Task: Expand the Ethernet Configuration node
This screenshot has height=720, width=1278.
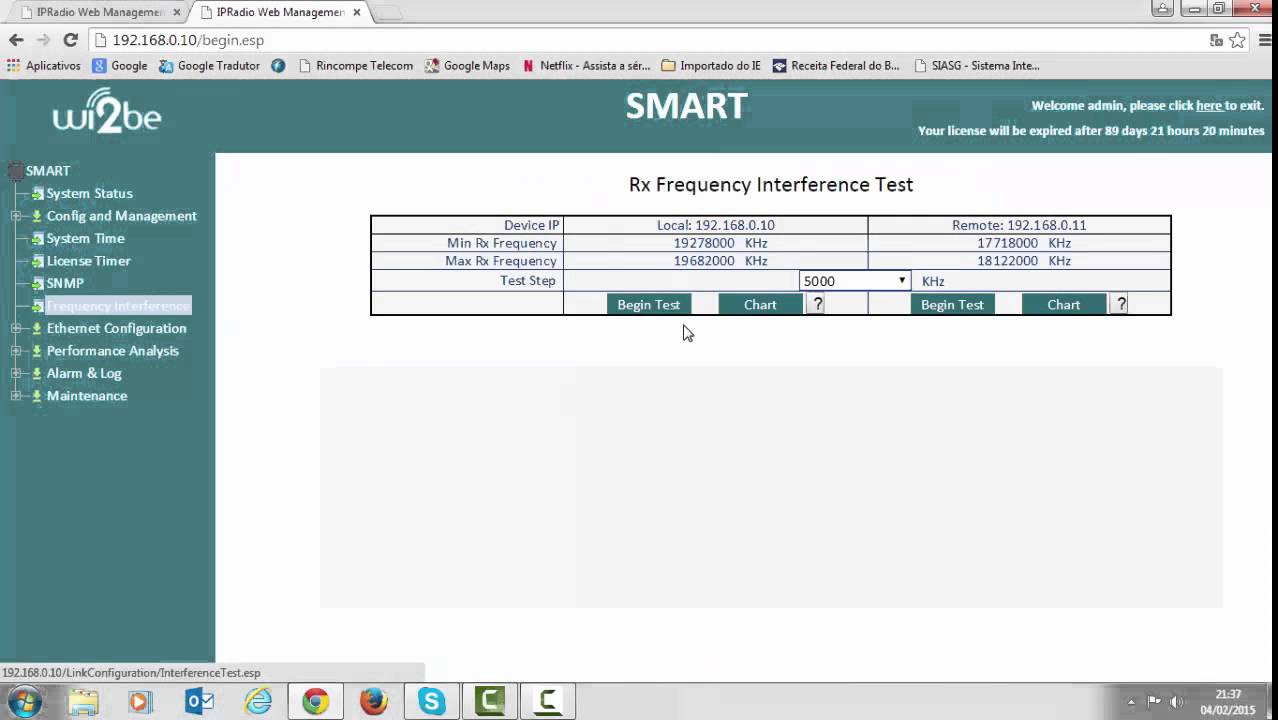Action: (x=16, y=328)
